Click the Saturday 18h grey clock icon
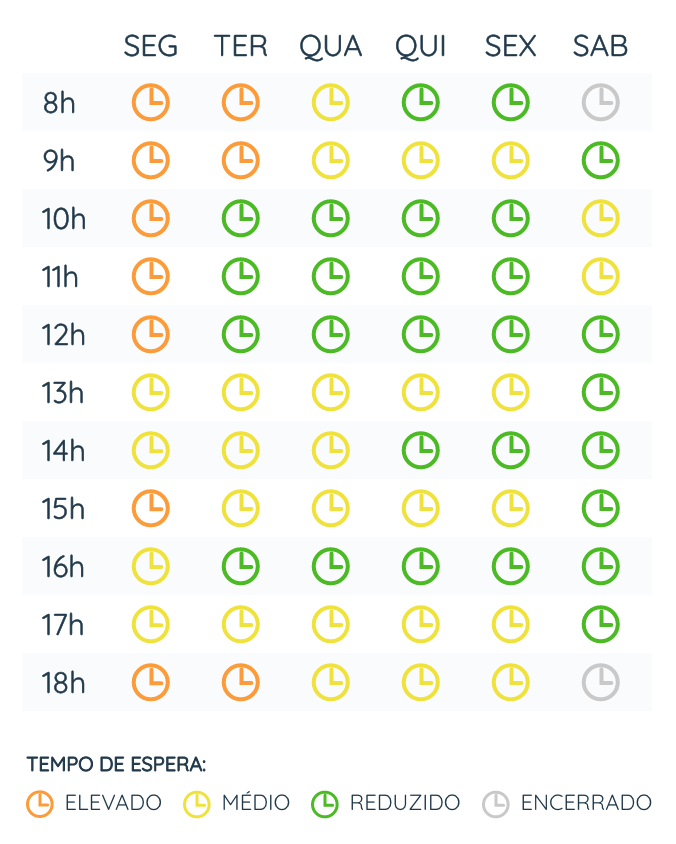 coord(601,682)
